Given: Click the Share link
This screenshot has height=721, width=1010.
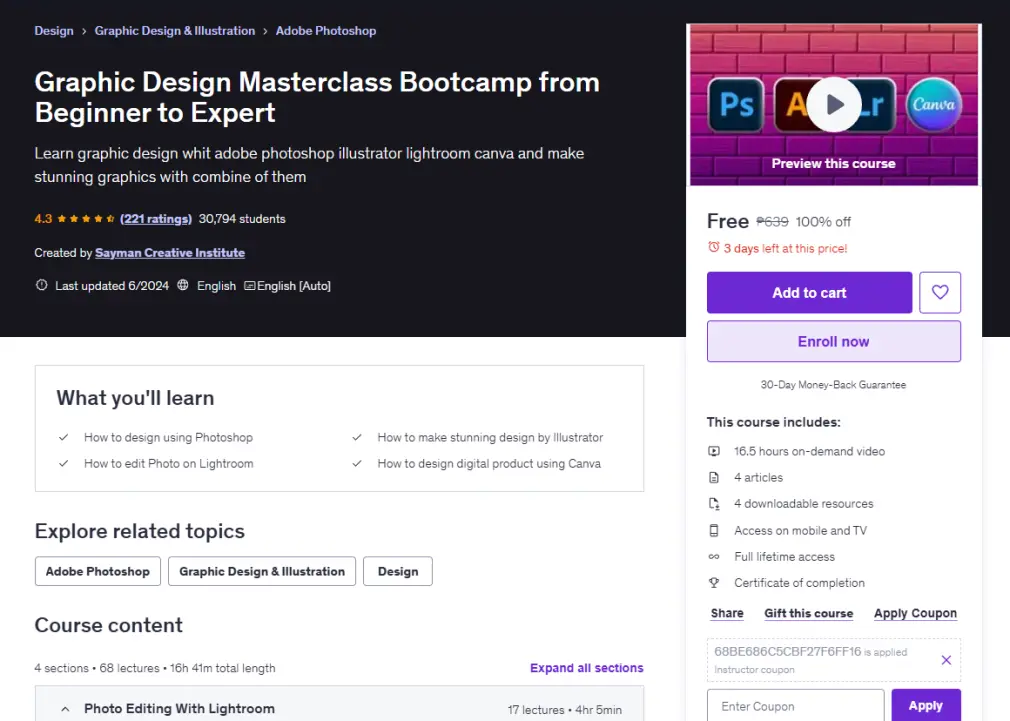Looking at the screenshot, I should pyautogui.click(x=727, y=613).
